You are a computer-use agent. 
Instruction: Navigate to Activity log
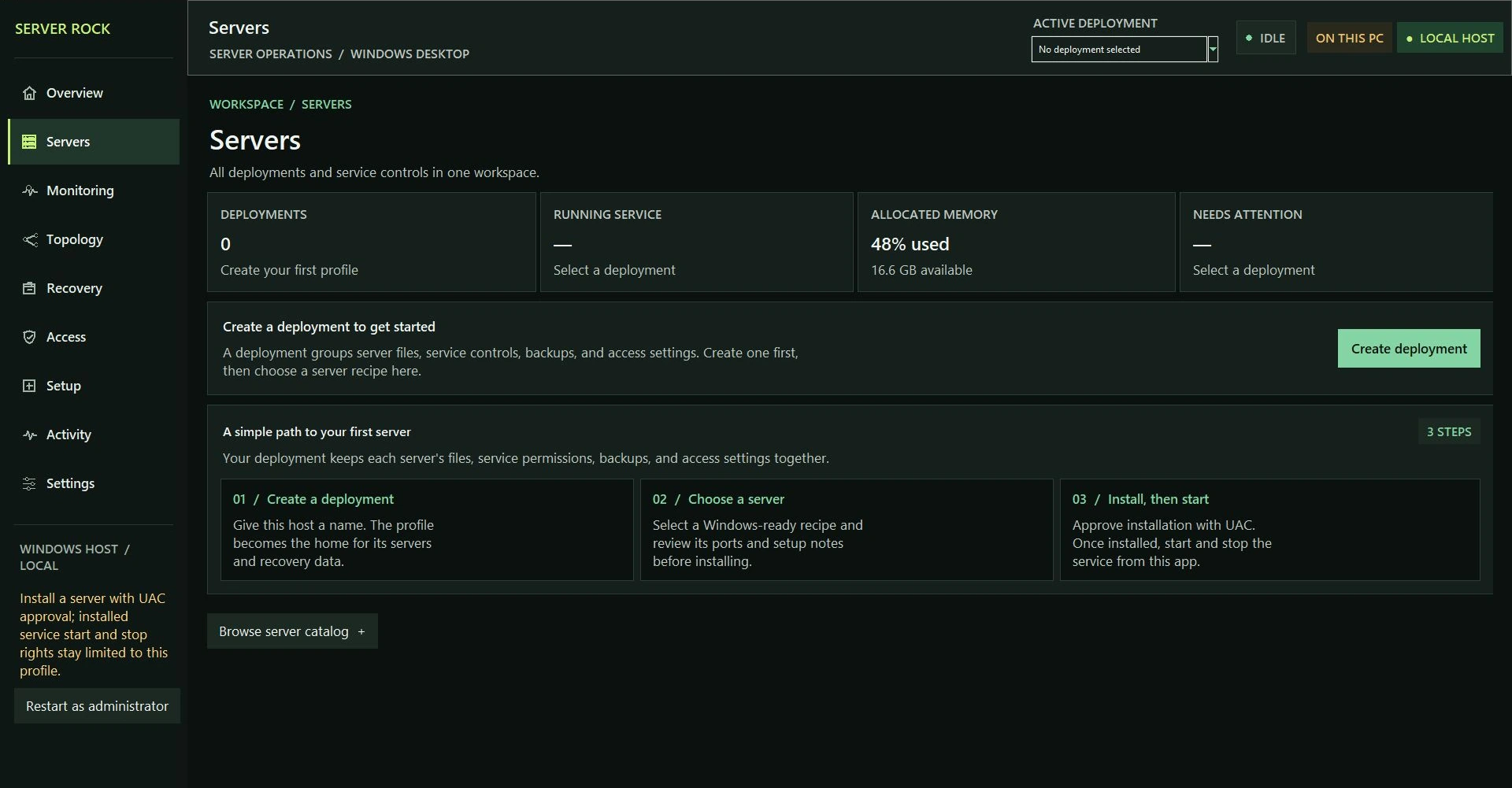pos(94,435)
